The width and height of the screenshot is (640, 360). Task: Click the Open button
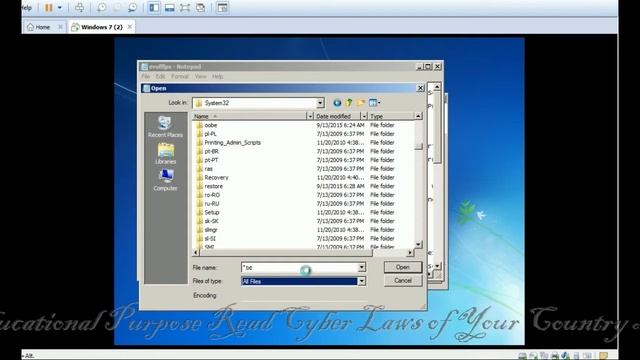click(x=403, y=267)
